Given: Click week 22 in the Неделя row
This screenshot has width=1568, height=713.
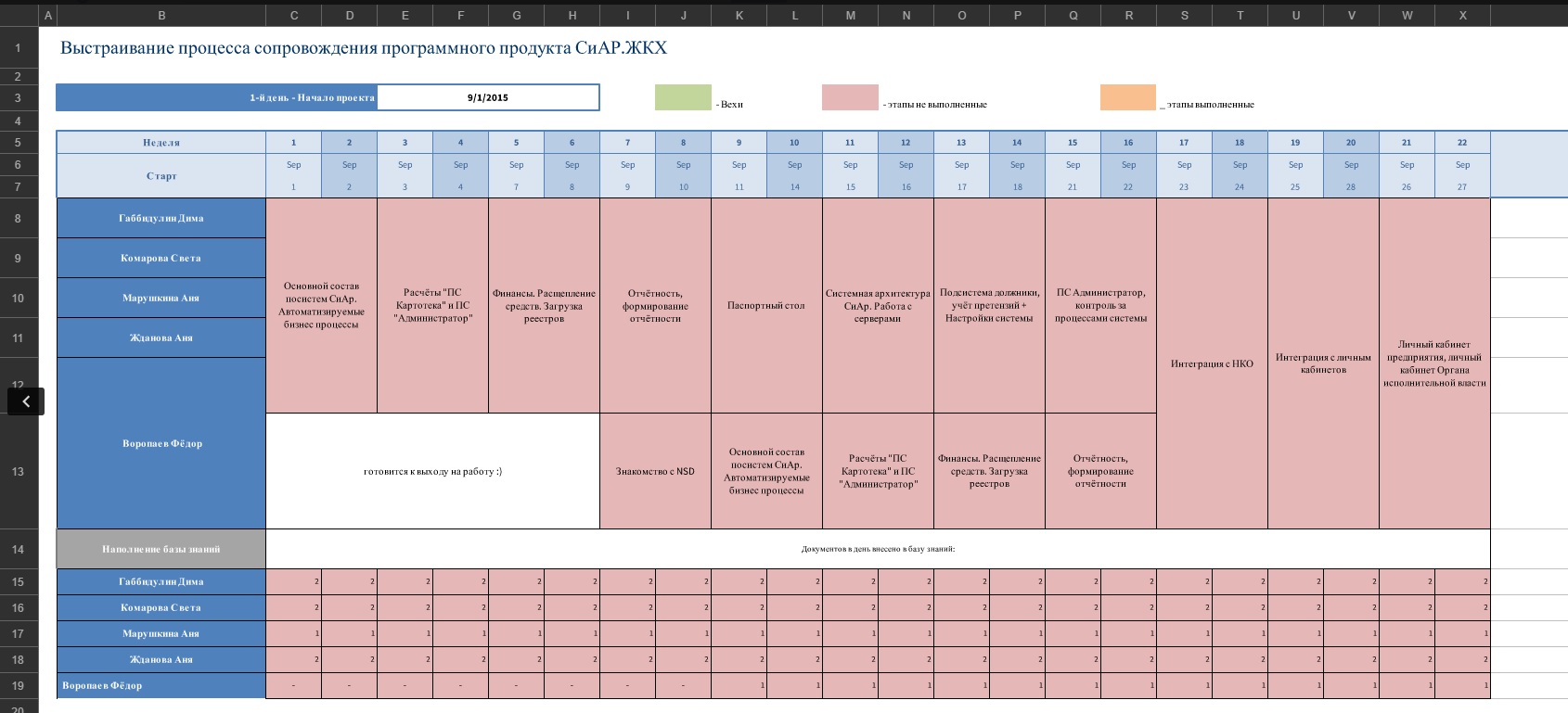Looking at the screenshot, I should pyautogui.click(x=1462, y=143).
